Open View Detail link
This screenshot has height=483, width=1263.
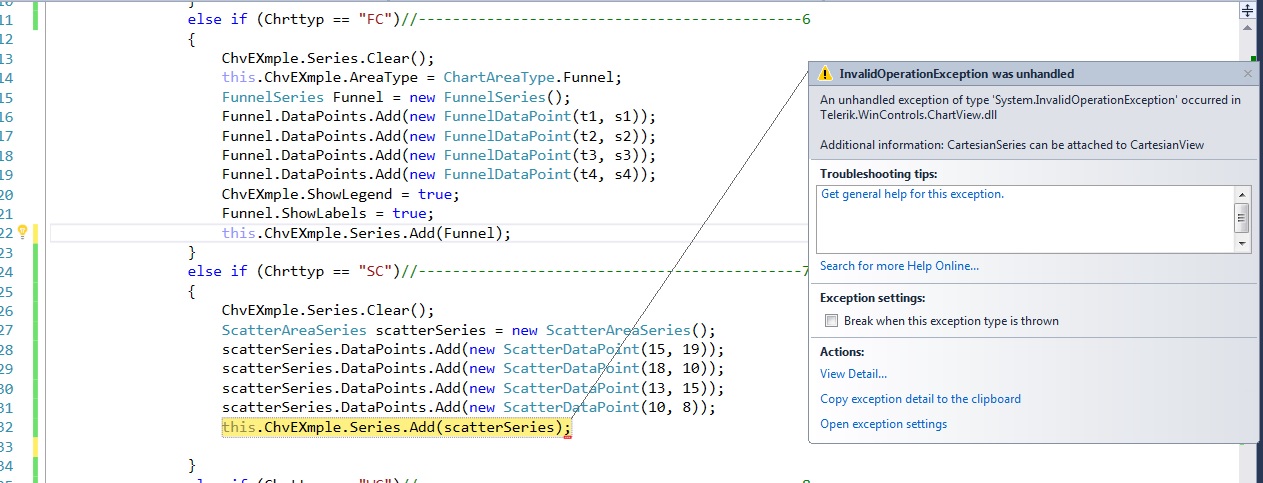click(853, 374)
